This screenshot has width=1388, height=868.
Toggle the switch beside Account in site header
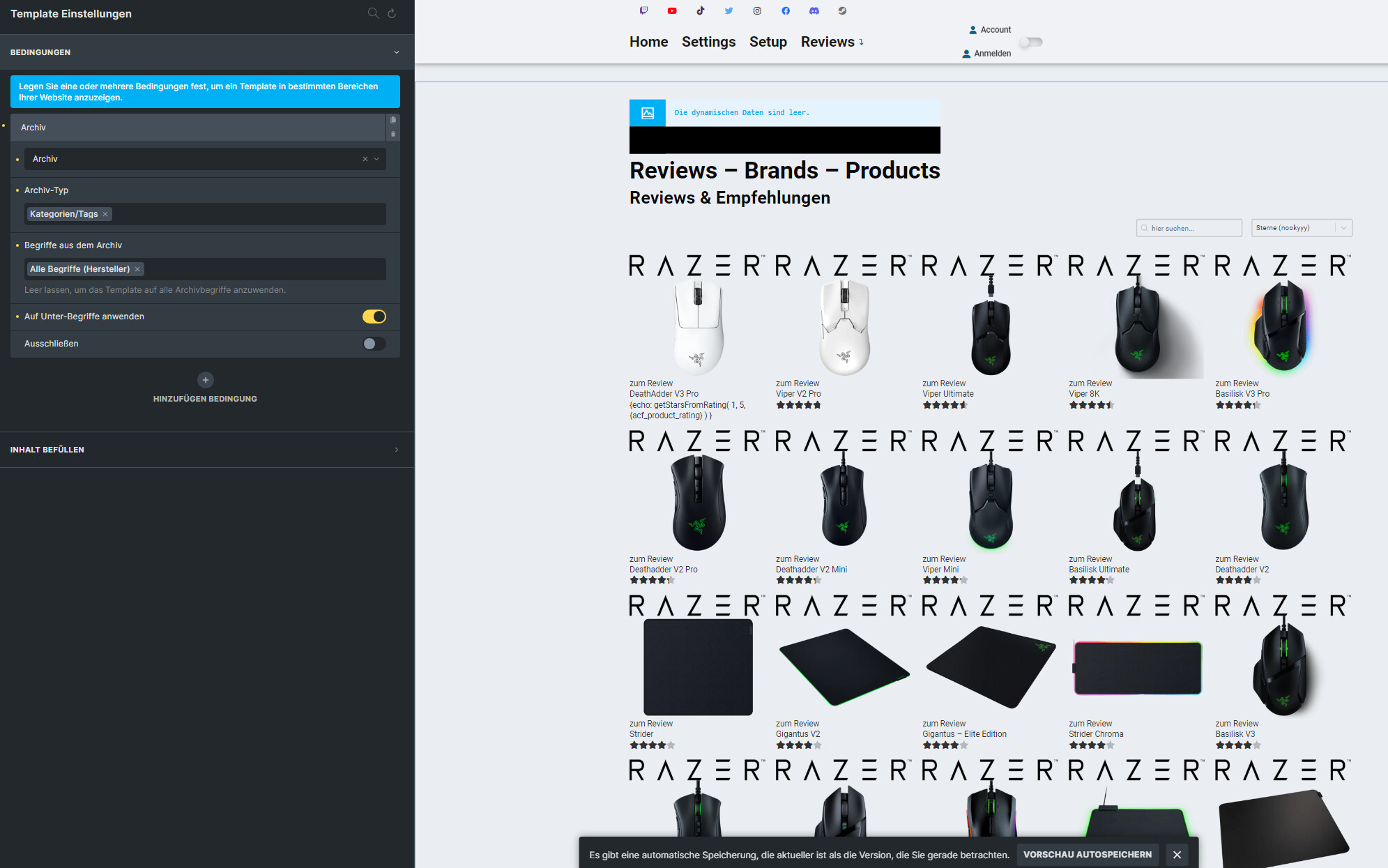click(x=1031, y=42)
